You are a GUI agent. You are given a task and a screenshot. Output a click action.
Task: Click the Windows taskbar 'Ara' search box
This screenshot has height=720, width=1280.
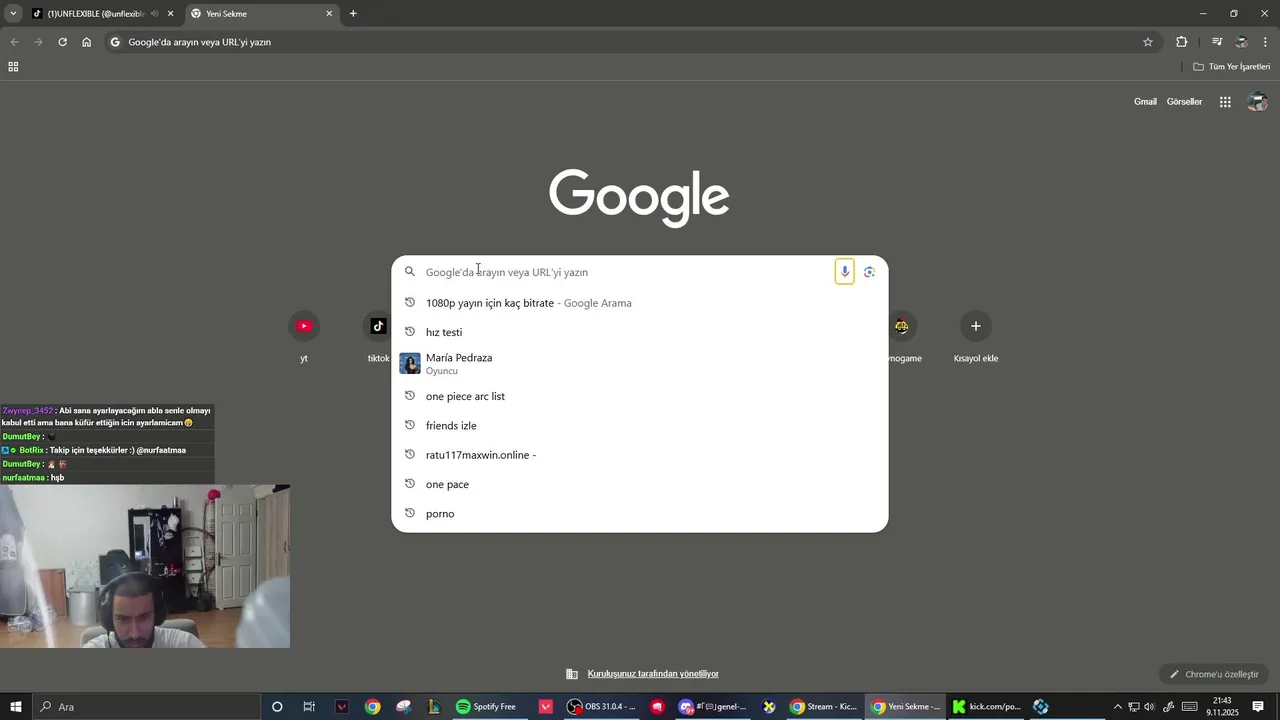click(145, 707)
